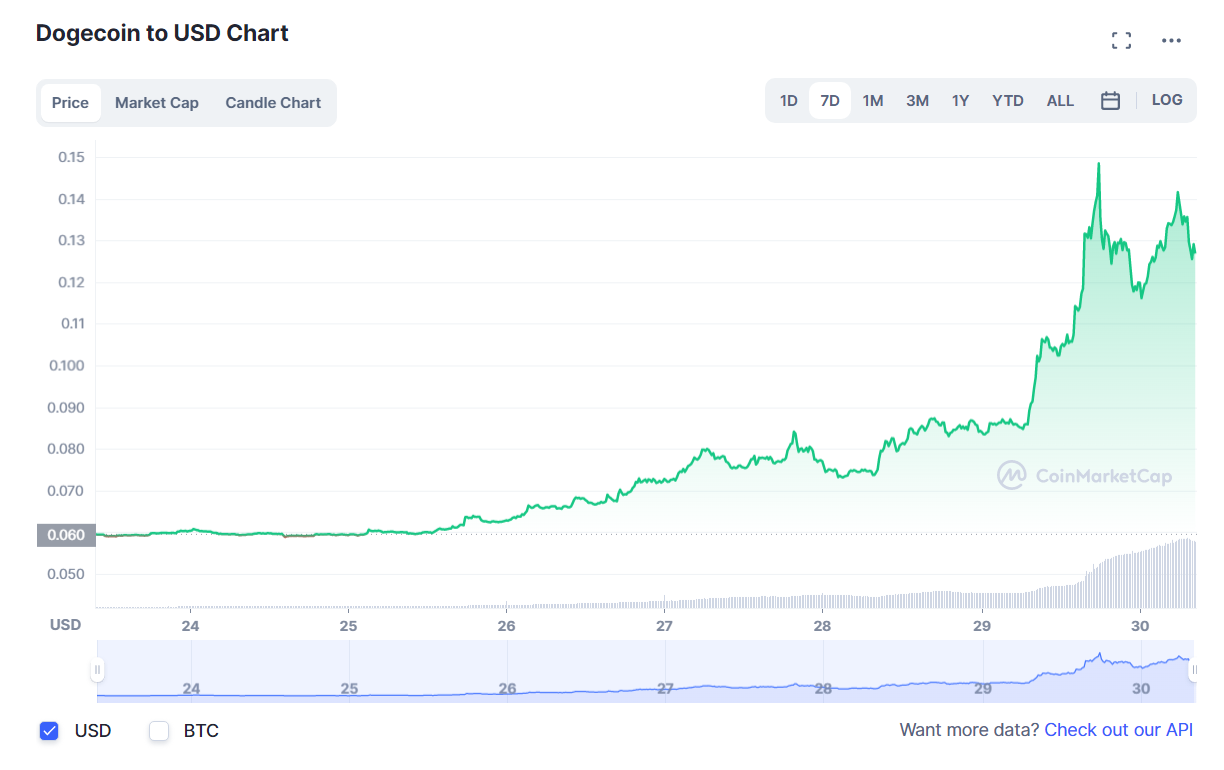Follow the Check out our API link
The height and width of the screenshot is (770, 1224).
pyautogui.click(x=1119, y=730)
